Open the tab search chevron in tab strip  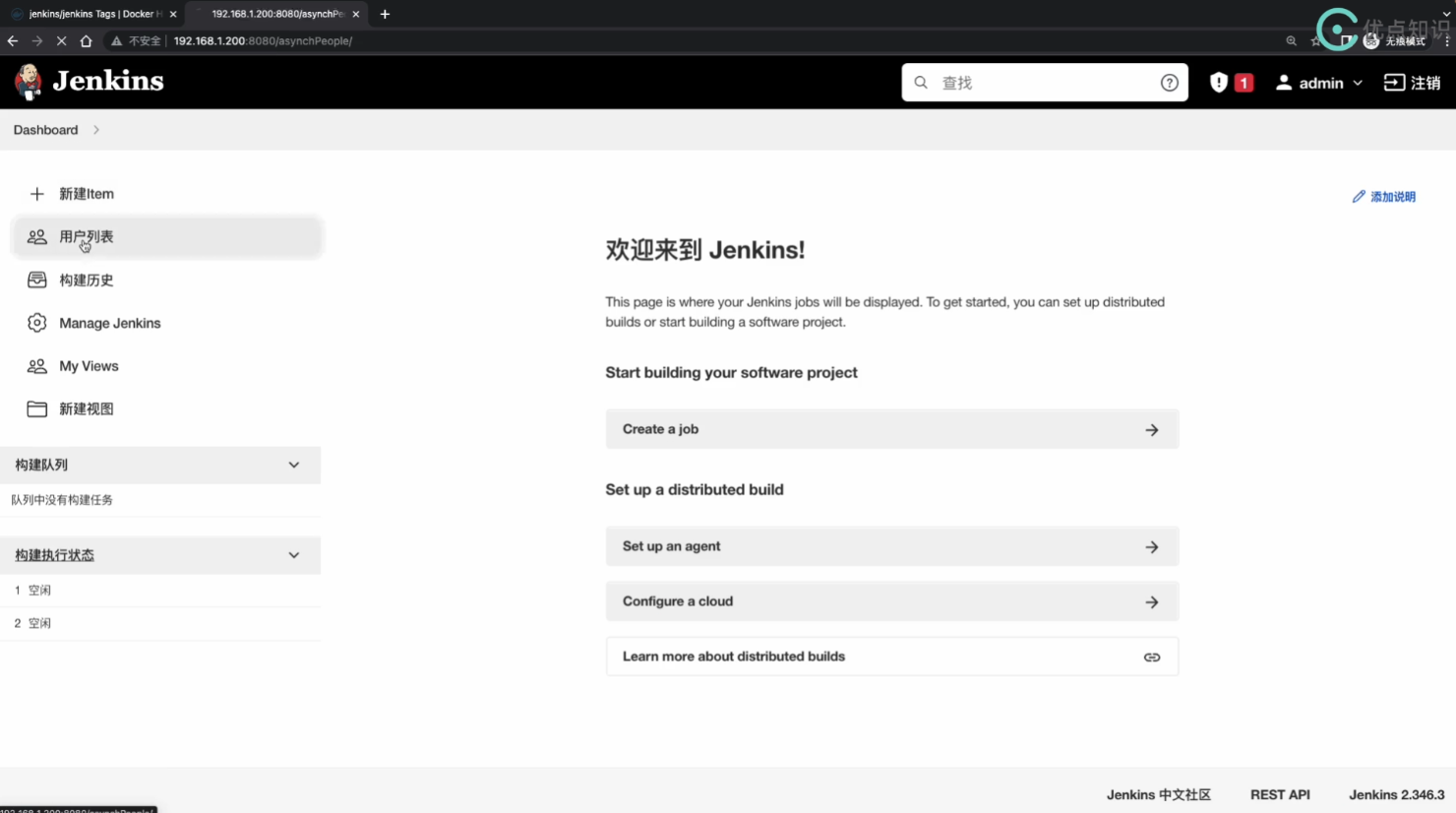pyautogui.click(x=1446, y=14)
